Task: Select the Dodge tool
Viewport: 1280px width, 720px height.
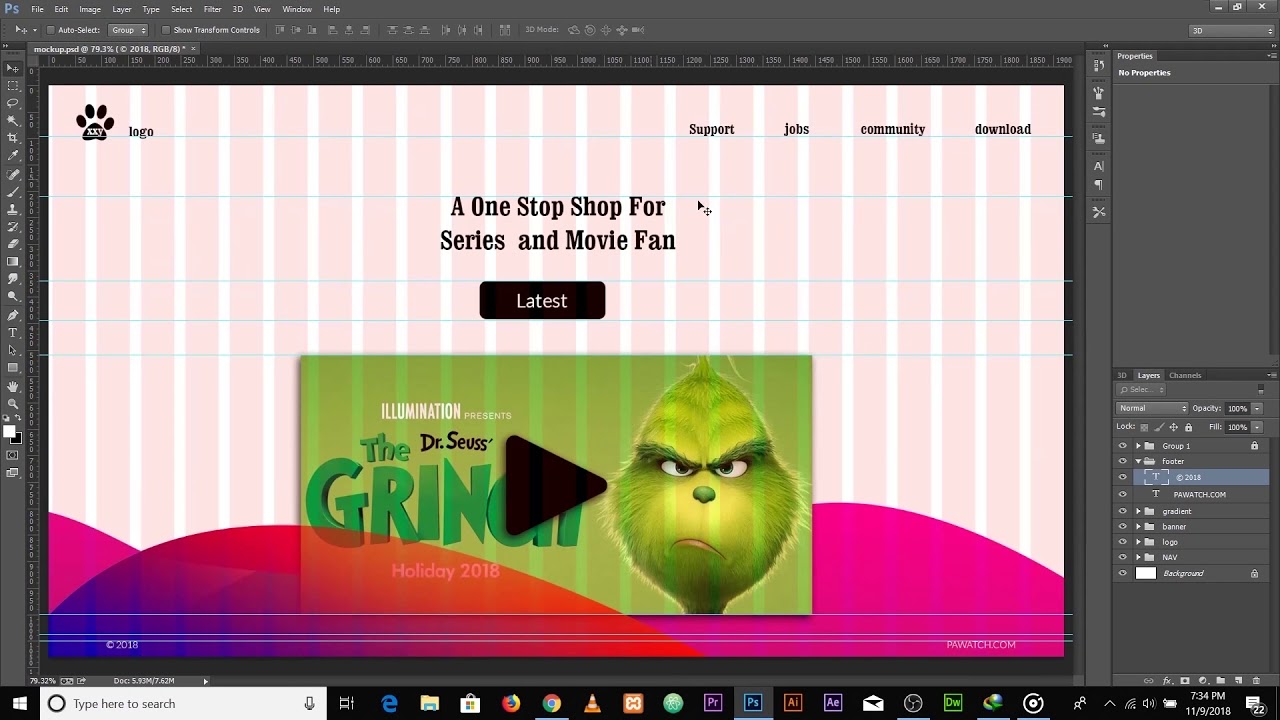Action: point(12,297)
